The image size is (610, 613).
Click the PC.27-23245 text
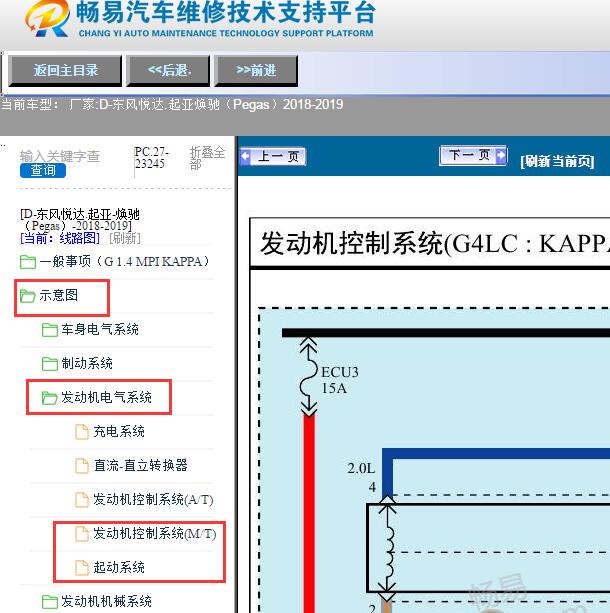[151, 158]
